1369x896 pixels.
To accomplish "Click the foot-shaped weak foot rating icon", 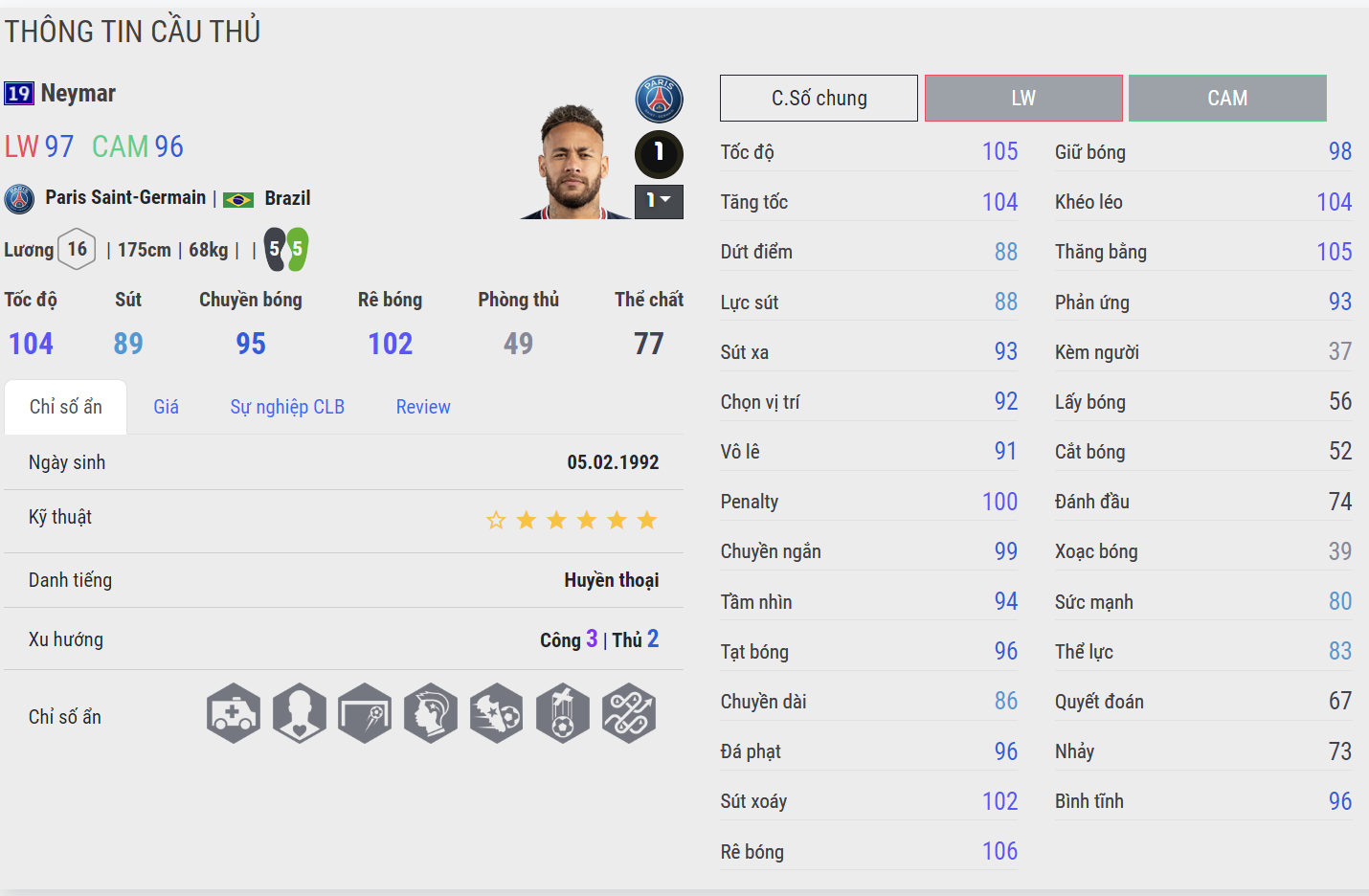I will click(286, 250).
